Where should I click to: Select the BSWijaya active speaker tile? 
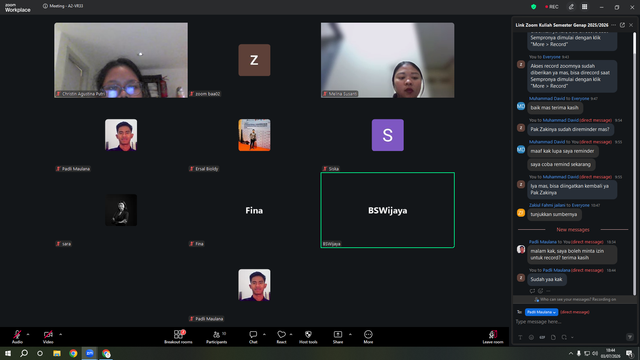tap(387, 210)
